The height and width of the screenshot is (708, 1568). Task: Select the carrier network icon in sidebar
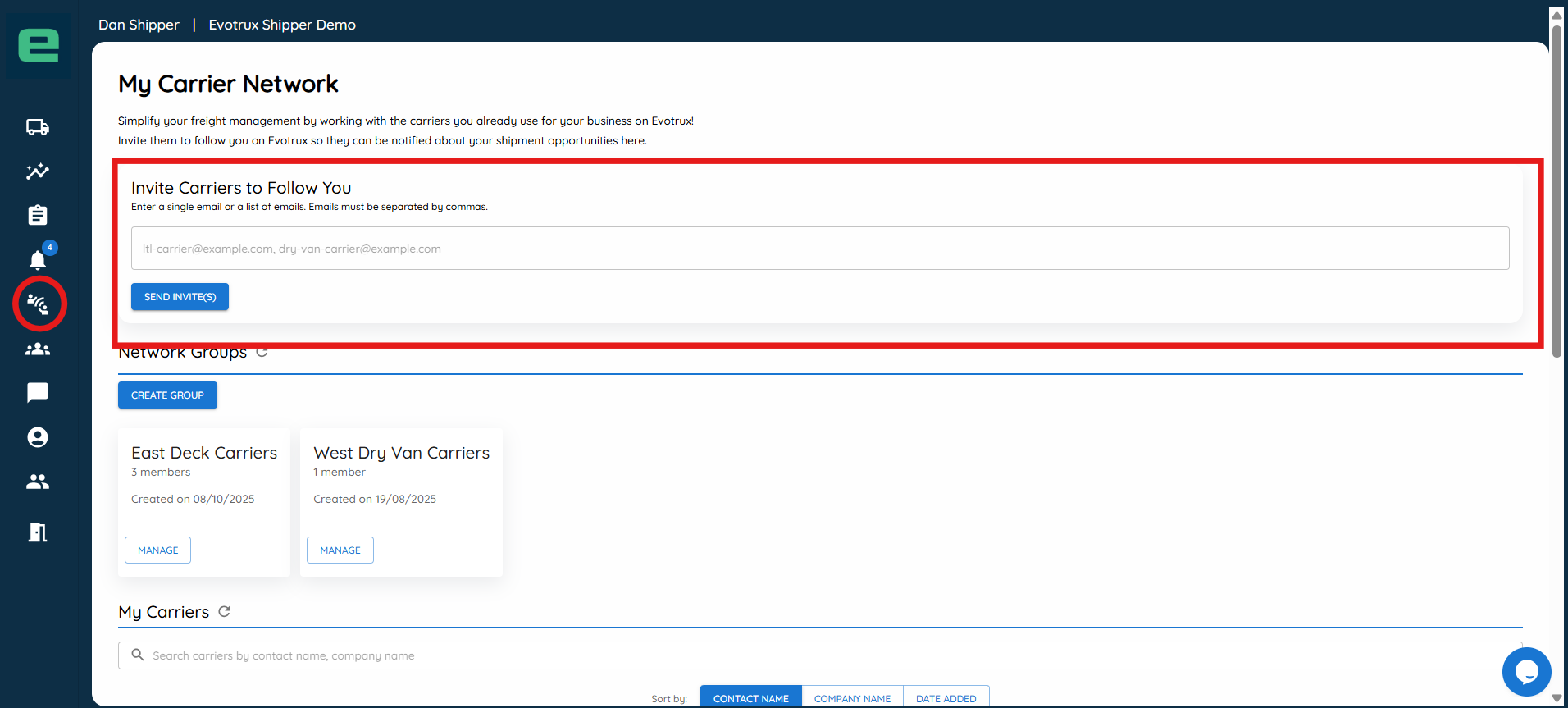(38, 304)
